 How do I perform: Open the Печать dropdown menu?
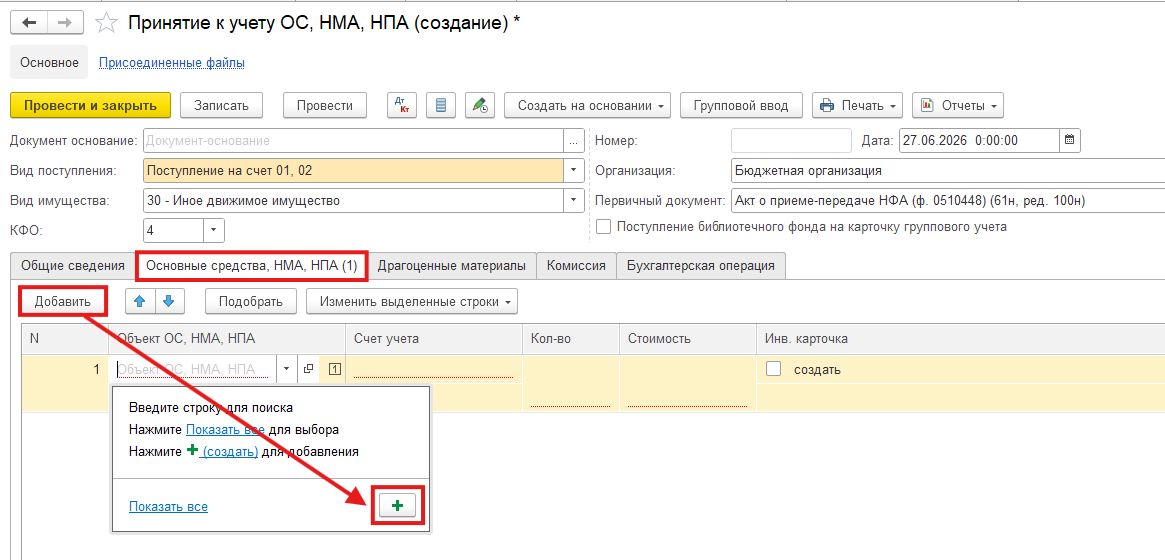tap(857, 105)
